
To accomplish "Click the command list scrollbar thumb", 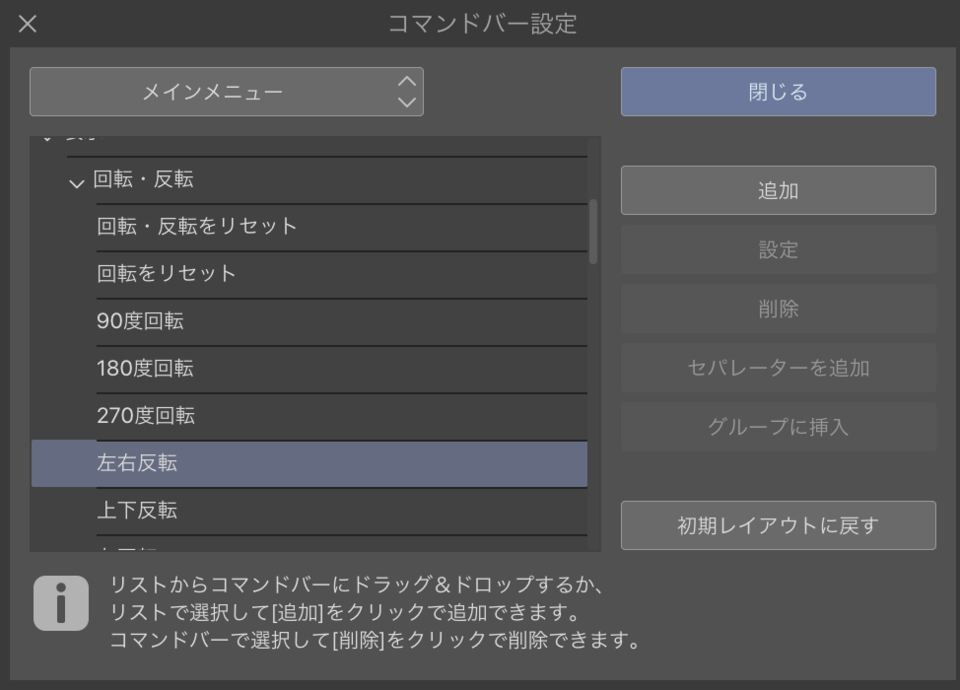I will tap(593, 231).
